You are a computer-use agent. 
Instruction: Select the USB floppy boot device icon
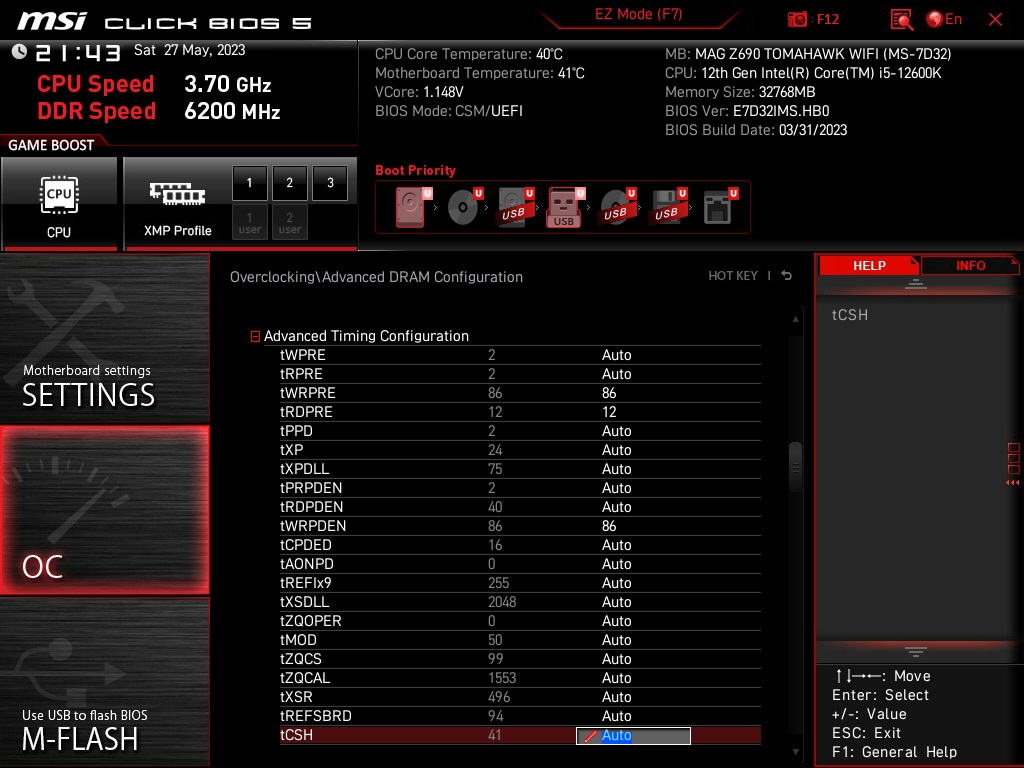[x=667, y=206]
